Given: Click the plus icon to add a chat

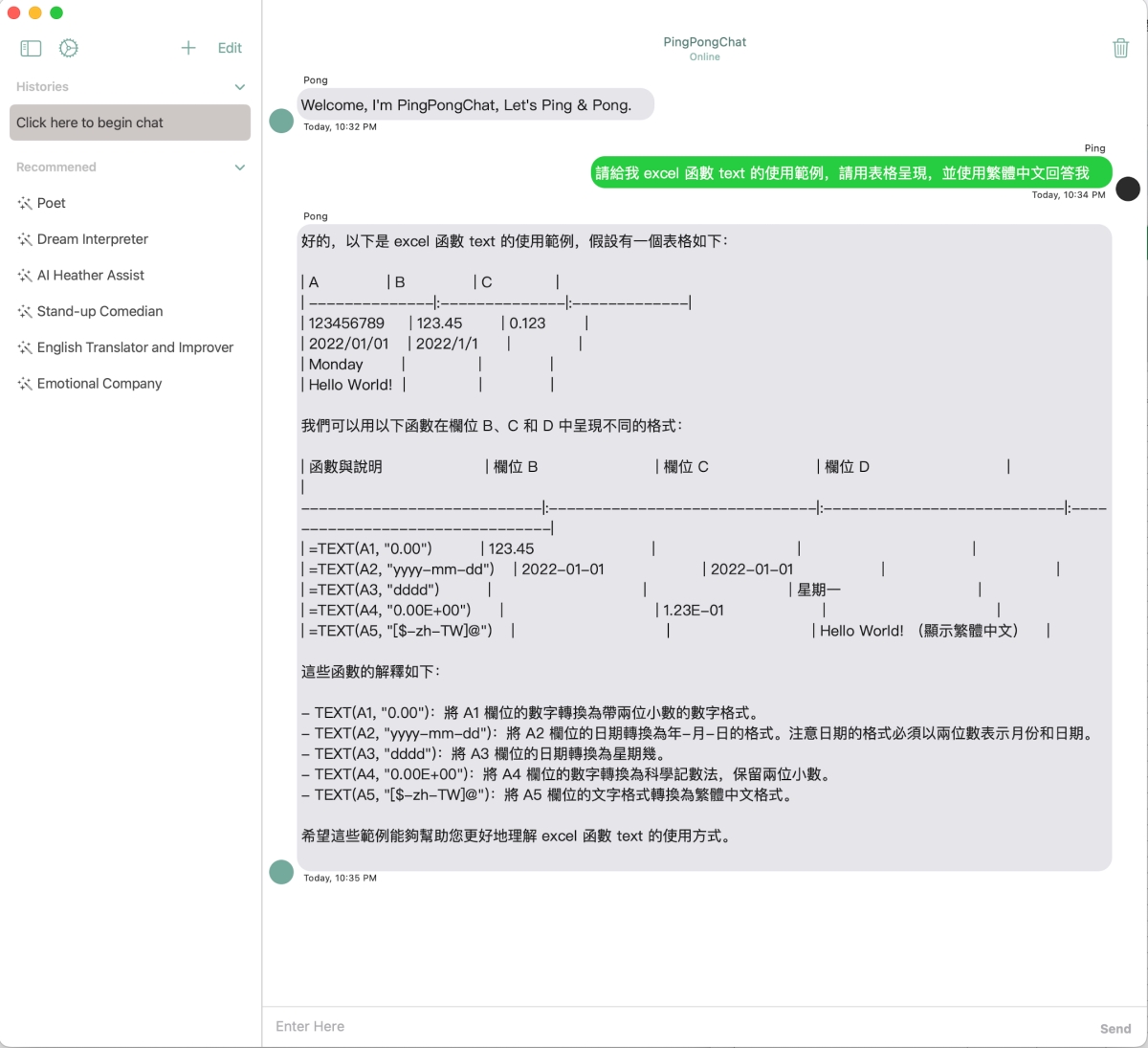Looking at the screenshot, I should [188, 48].
